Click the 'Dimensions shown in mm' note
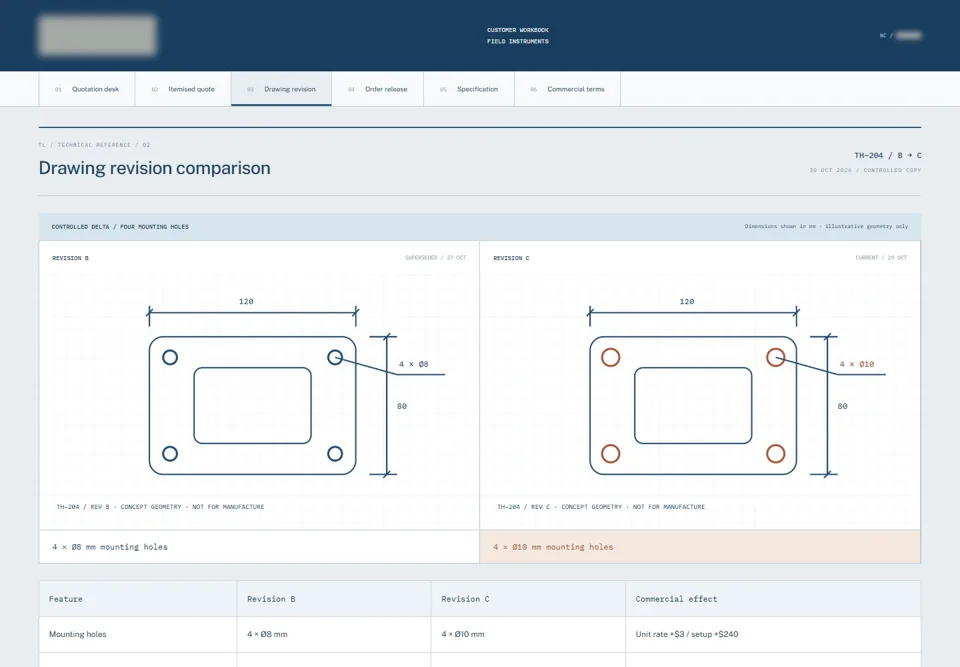 [x=826, y=227]
